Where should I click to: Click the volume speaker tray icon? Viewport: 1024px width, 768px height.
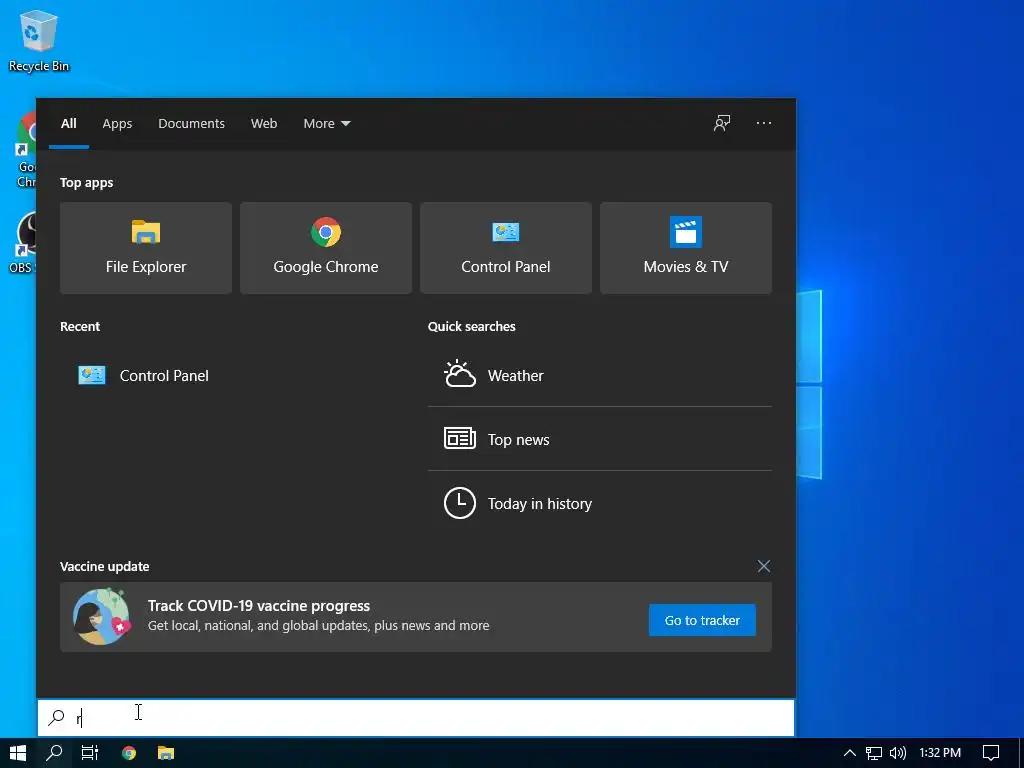[898, 753]
